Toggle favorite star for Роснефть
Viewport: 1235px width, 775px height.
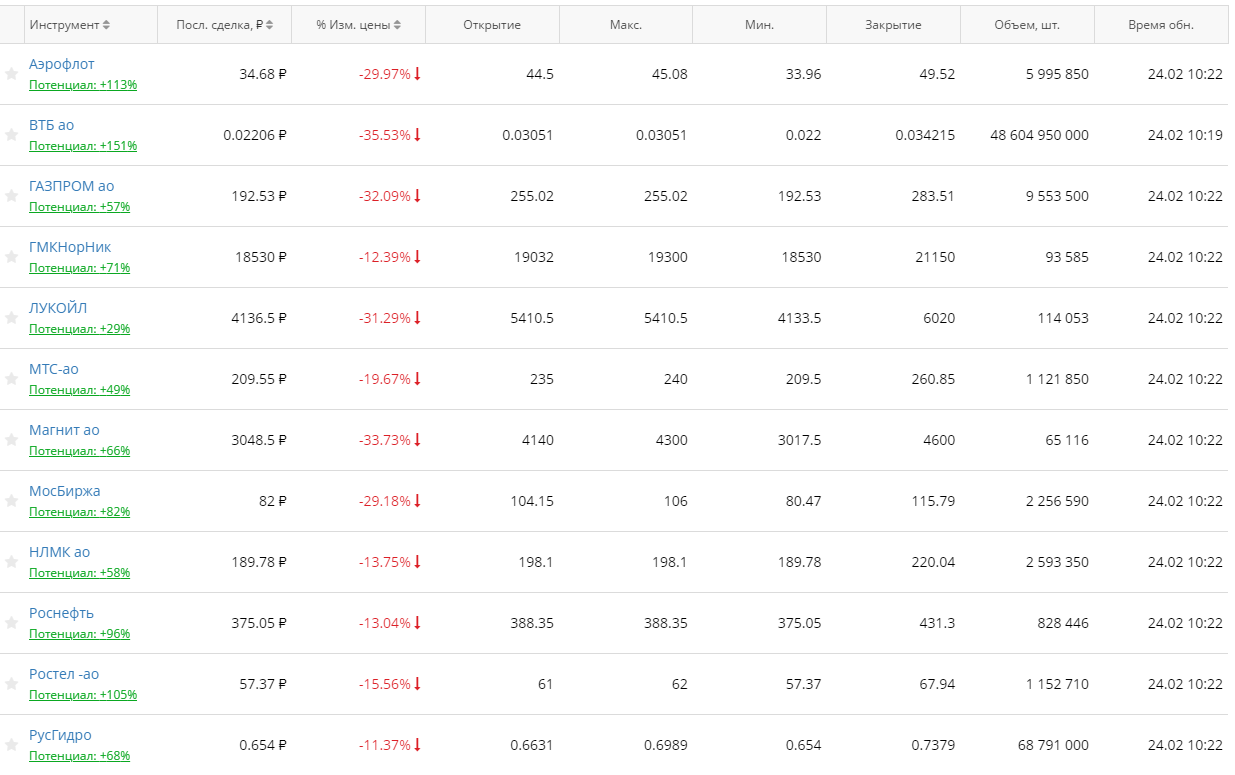pos(11,623)
